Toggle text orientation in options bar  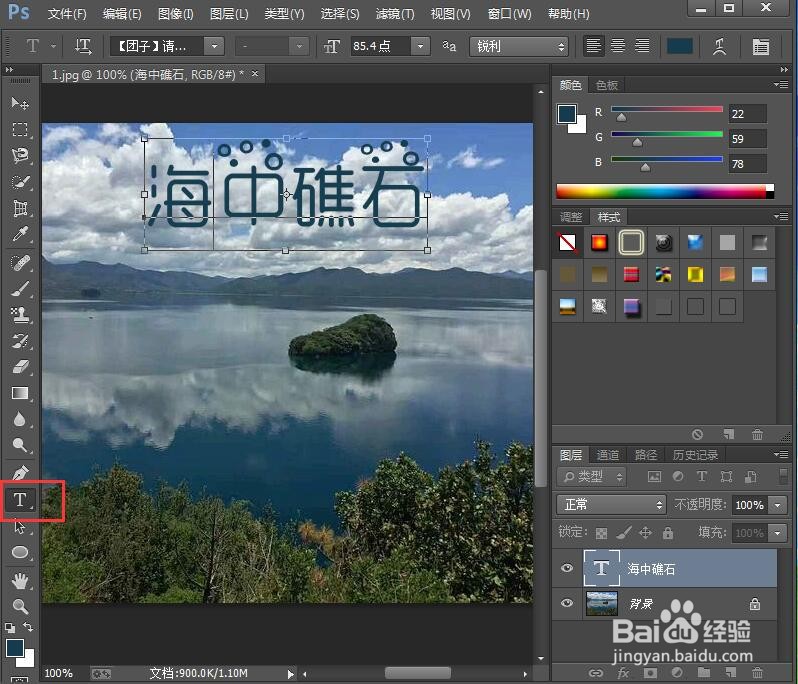tap(83, 46)
